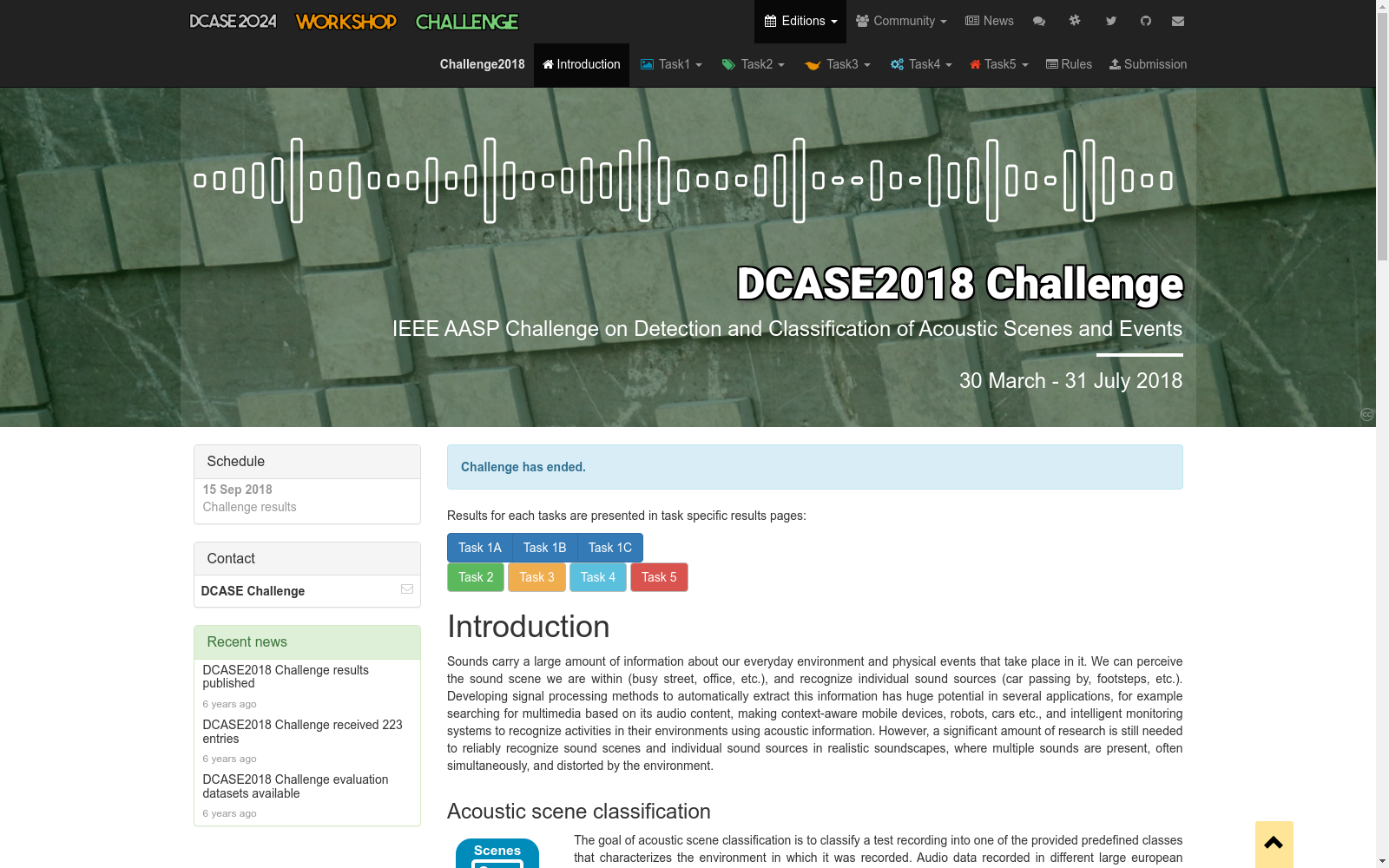The image size is (1389, 868).
Task: Click the Scenes thumbnail image
Action: click(x=497, y=853)
